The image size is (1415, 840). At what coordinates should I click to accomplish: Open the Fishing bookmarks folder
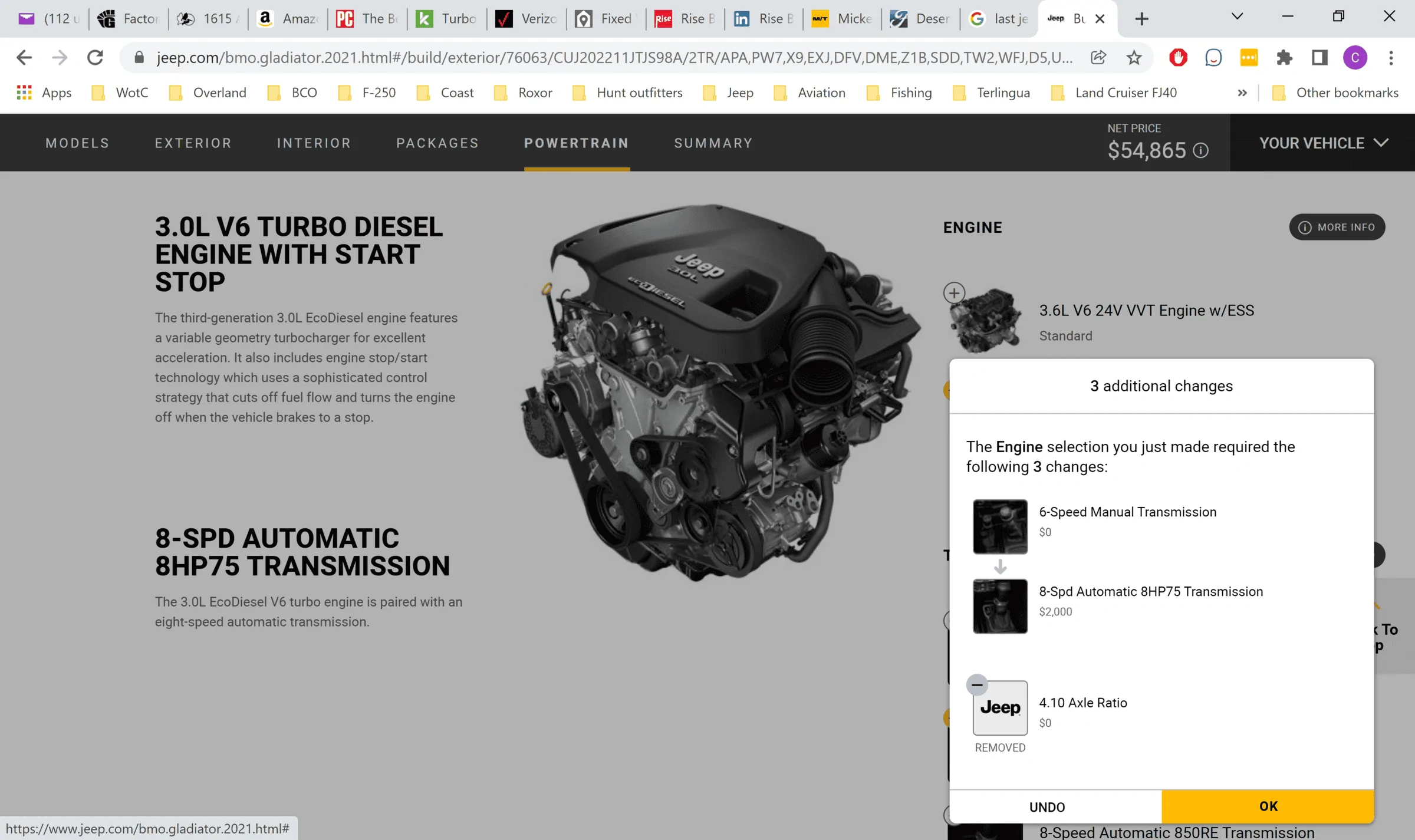coord(899,93)
